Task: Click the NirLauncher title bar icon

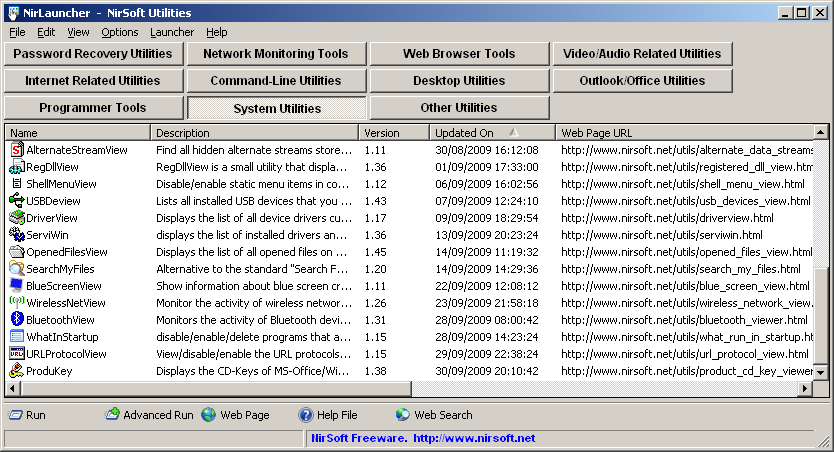Action: click(x=13, y=13)
